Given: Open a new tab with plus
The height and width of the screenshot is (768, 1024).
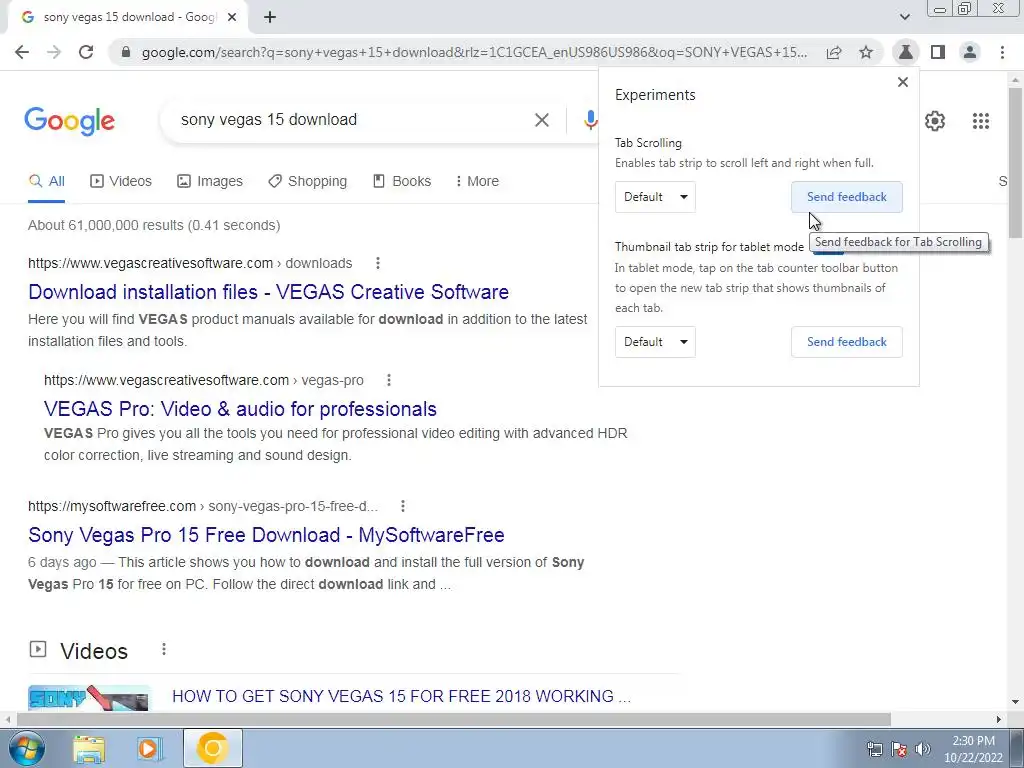Looking at the screenshot, I should [x=270, y=17].
